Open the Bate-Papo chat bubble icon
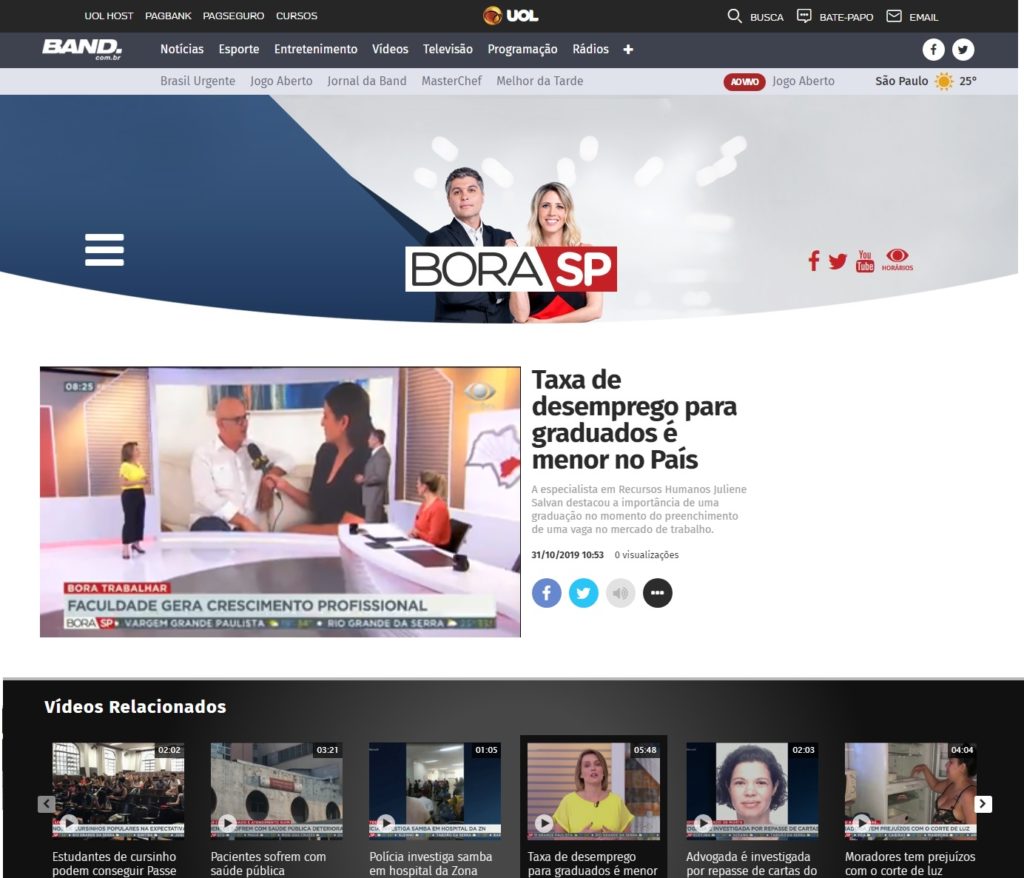Viewport: 1024px width, 878px height. [x=804, y=16]
